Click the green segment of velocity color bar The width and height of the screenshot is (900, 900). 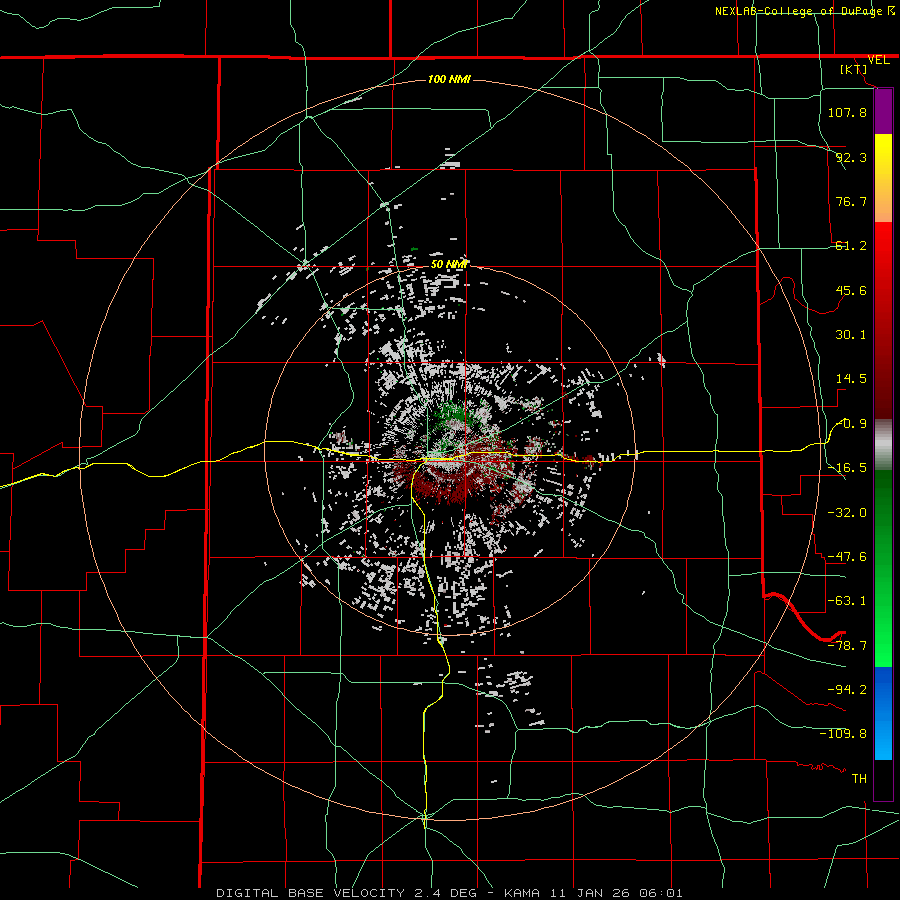883,568
